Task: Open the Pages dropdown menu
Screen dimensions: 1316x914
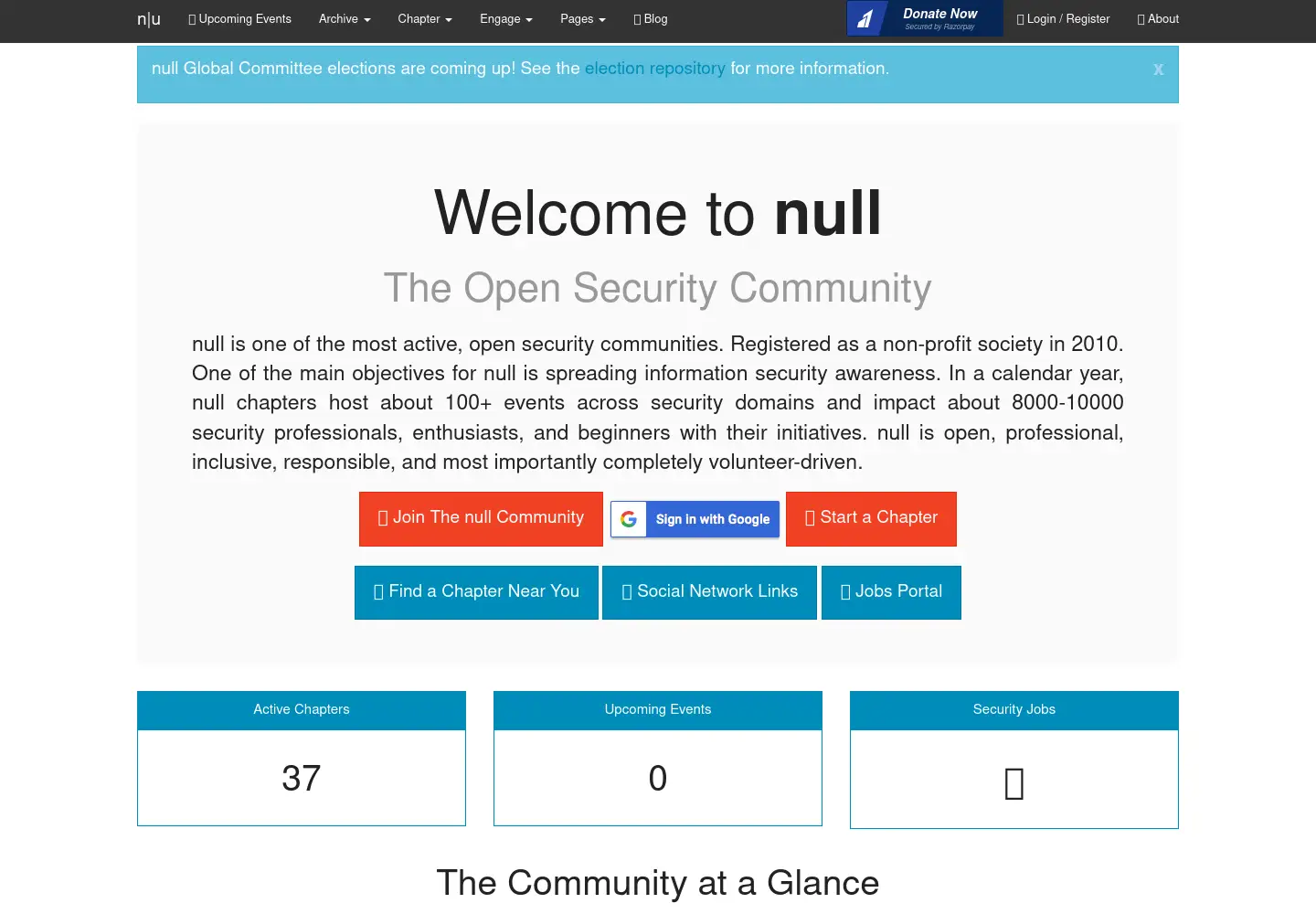Action: click(x=583, y=19)
